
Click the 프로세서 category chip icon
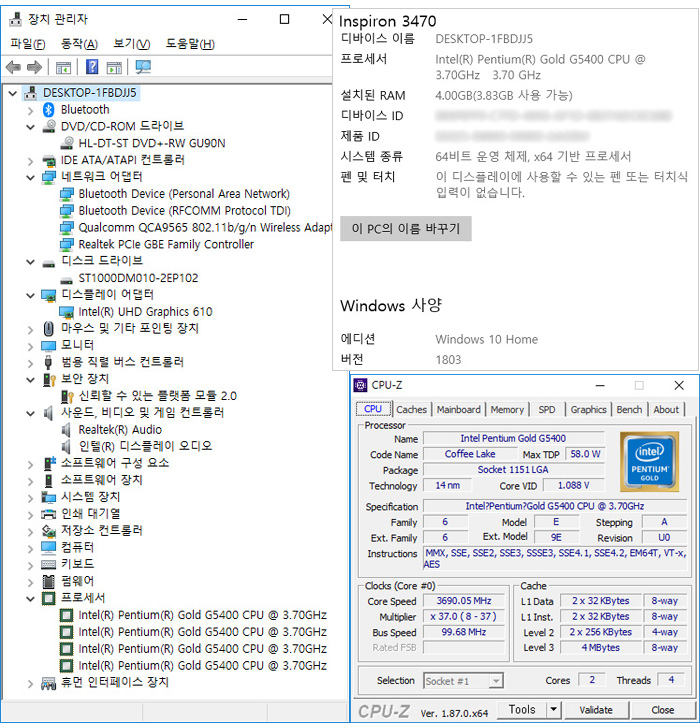[49, 598]
